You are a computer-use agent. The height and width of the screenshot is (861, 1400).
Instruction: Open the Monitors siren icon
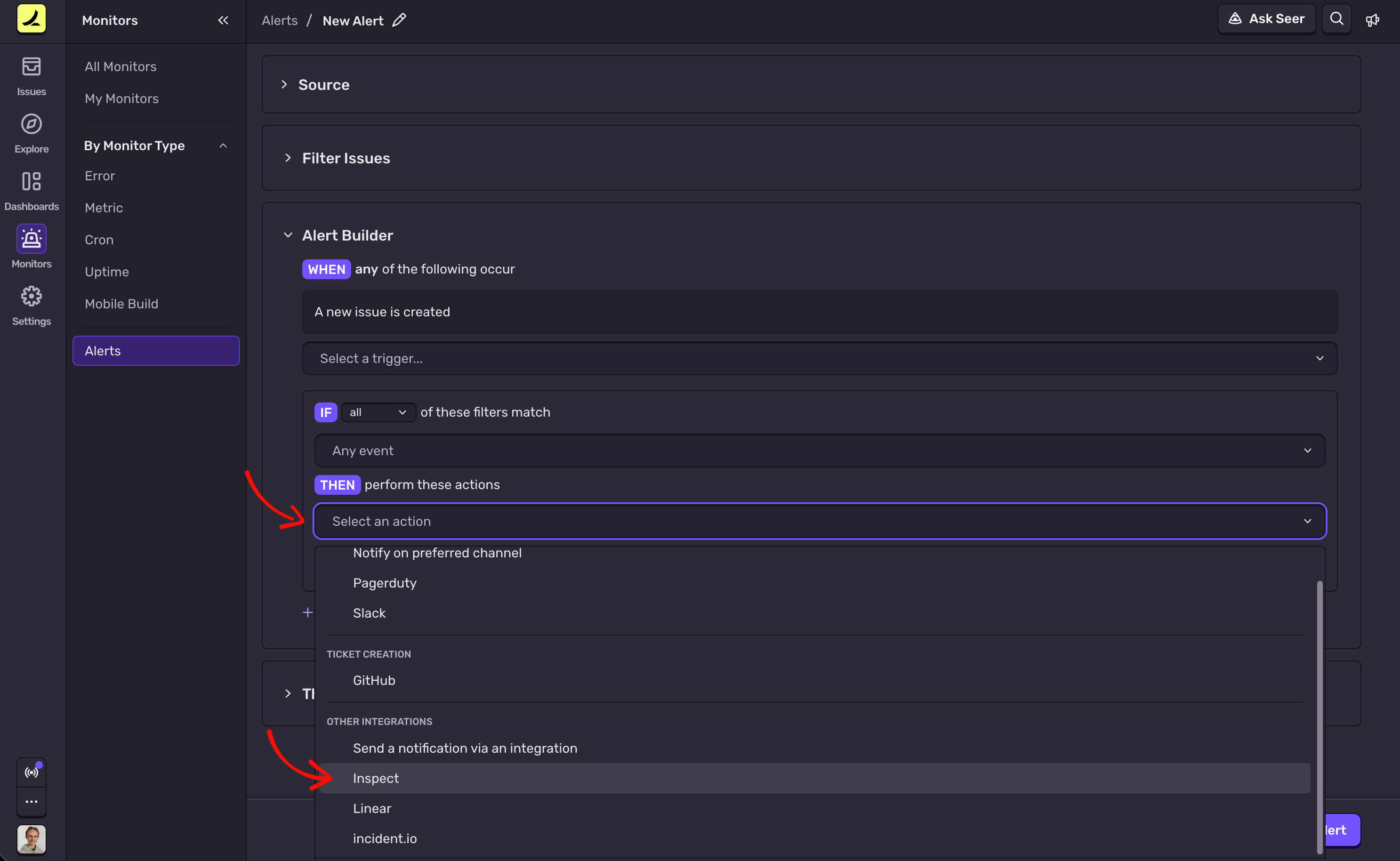click(32, 239)
